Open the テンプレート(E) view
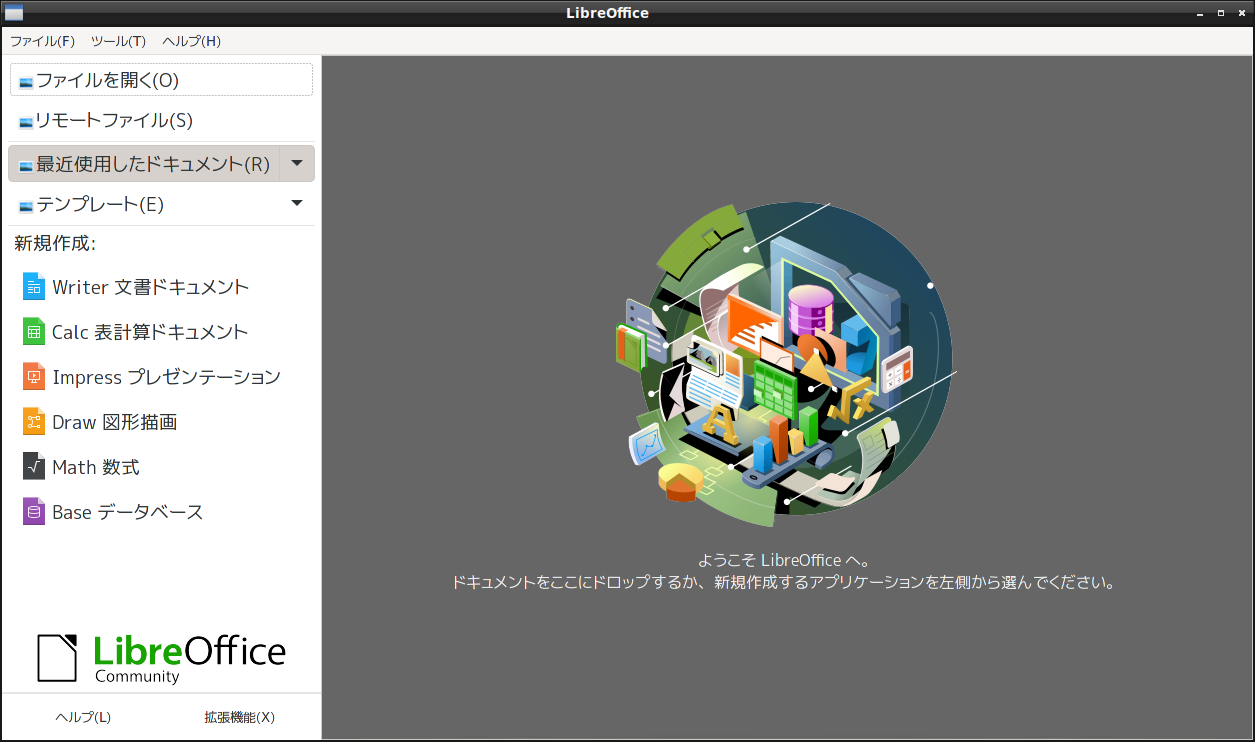 pos(144,204)
